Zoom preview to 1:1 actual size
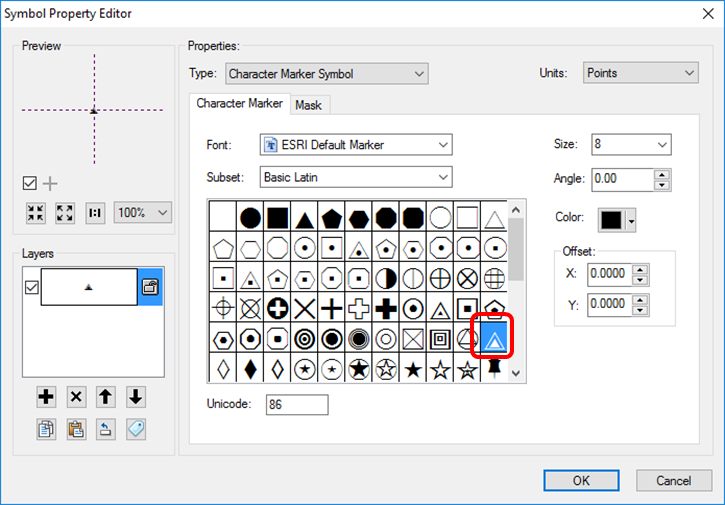725x505 pixels. [95, 213]
